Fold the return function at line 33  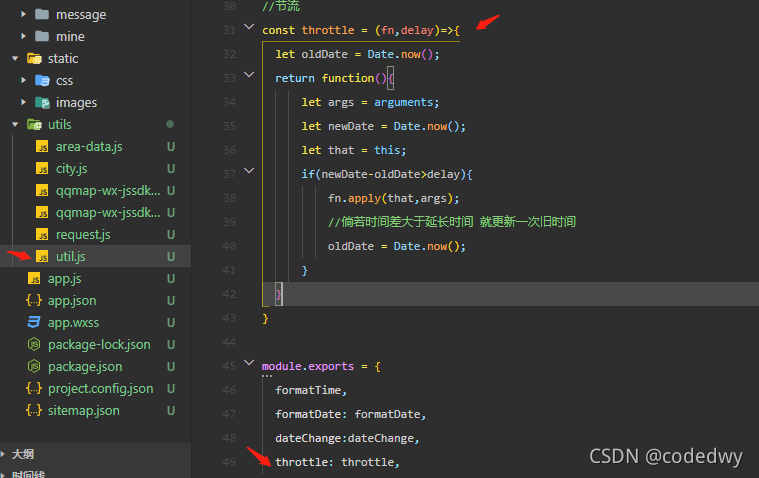249,75
